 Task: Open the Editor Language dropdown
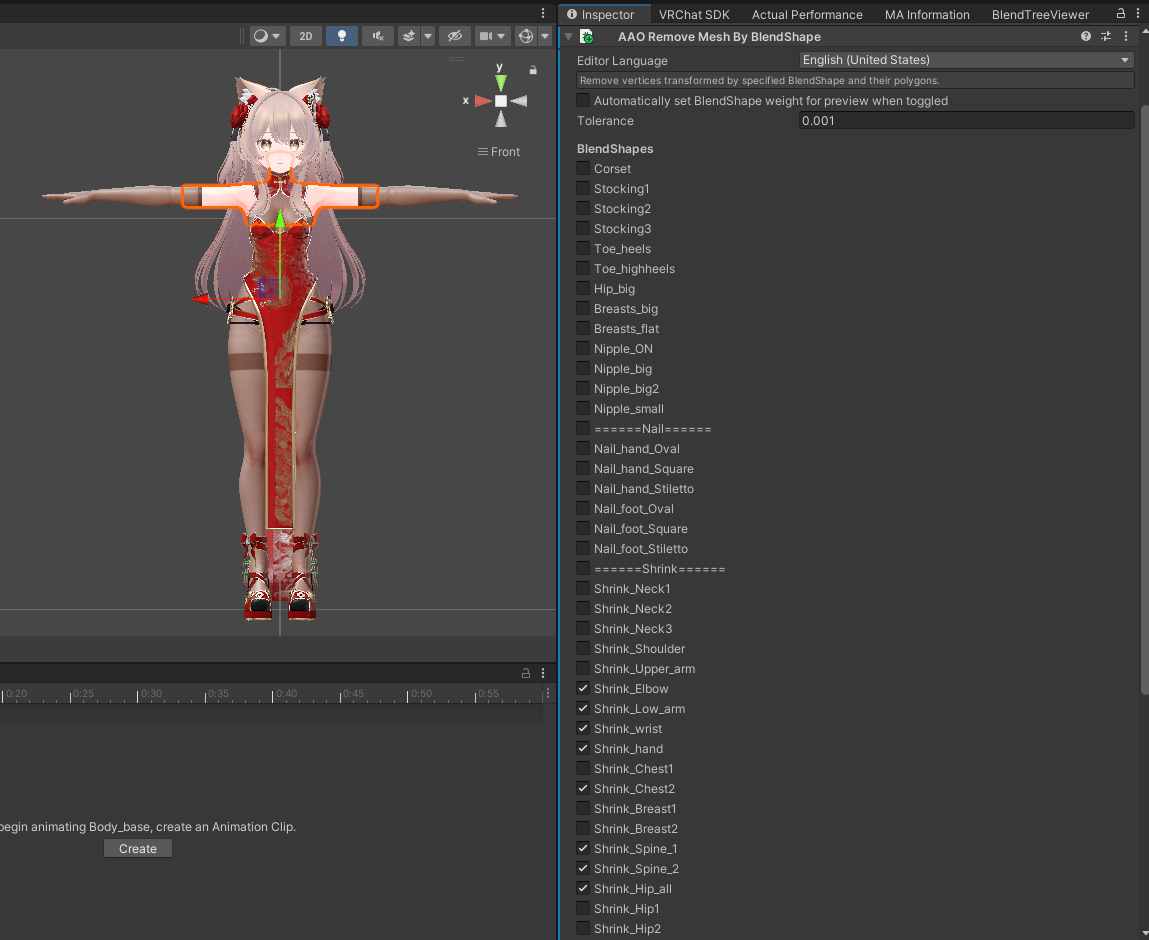pyautogui.click(x=965, y=60)
